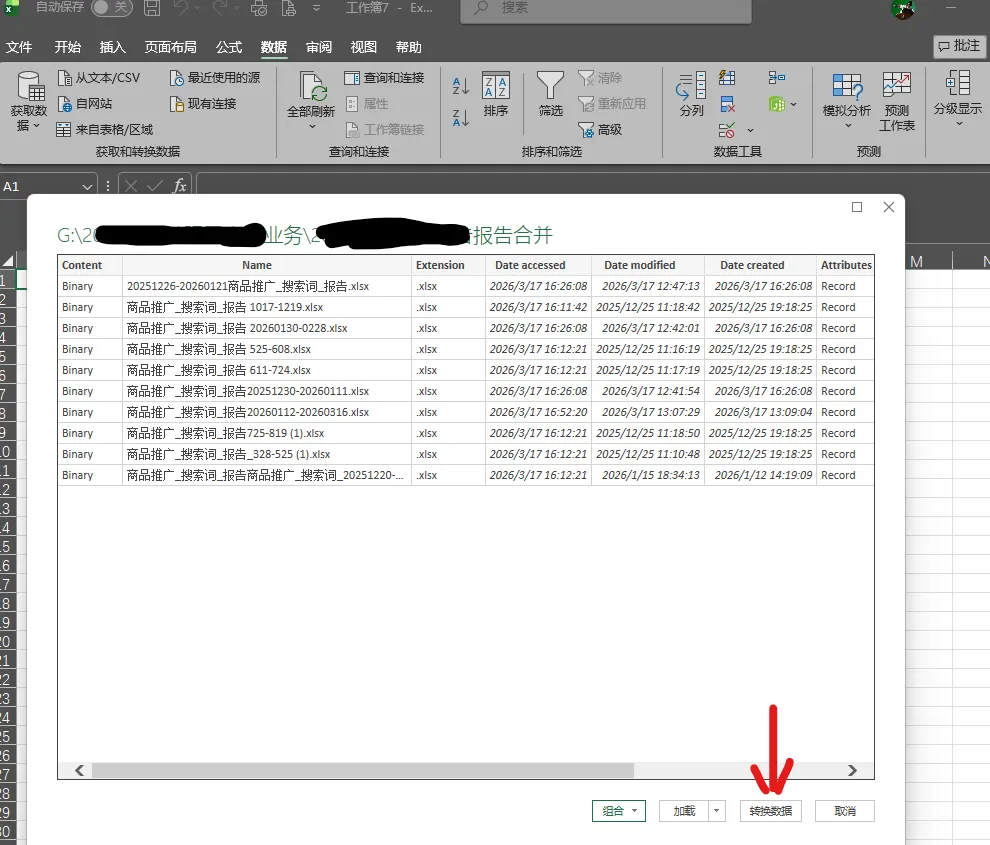Expand the Name Box dropdown next to A1
The height and width of the screenshot is (845, 990).
click(87, 186)
